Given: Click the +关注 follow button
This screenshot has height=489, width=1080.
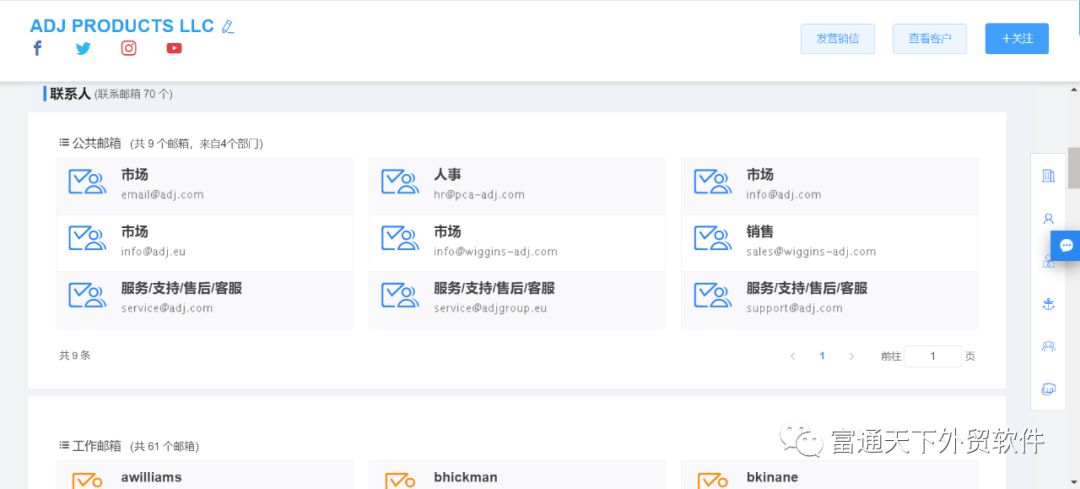Looking at the screenshot, I should [1017, 39].
